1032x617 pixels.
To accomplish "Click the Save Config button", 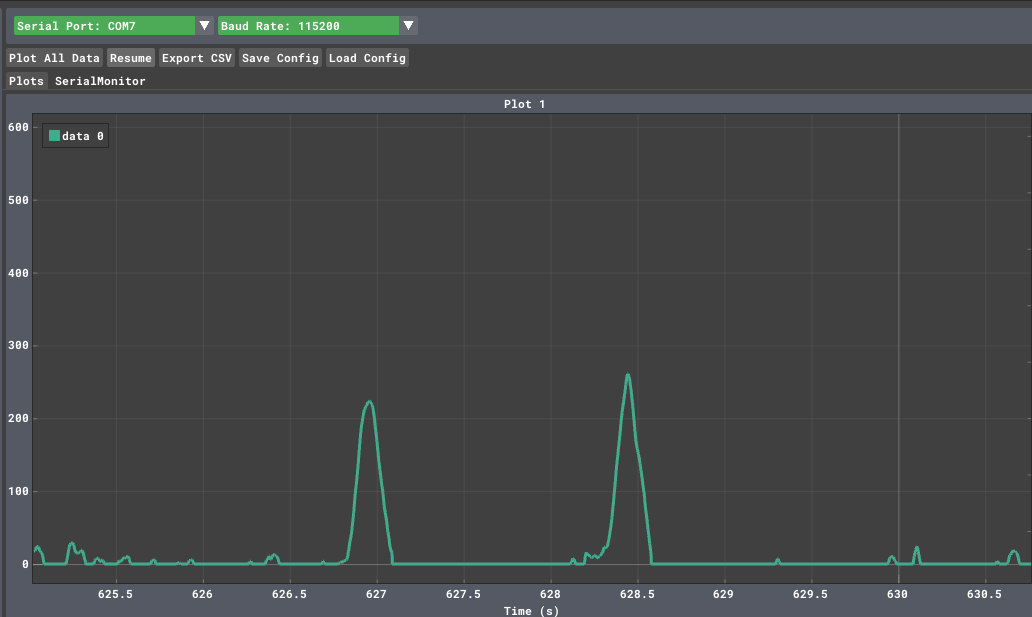I will tap(280, 58).
